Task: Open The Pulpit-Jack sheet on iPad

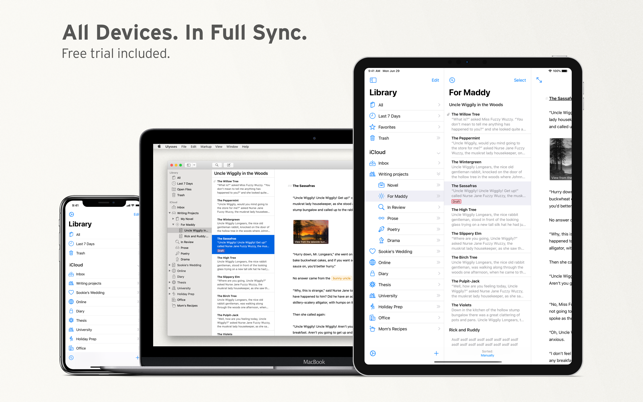Action: [487, 289]
